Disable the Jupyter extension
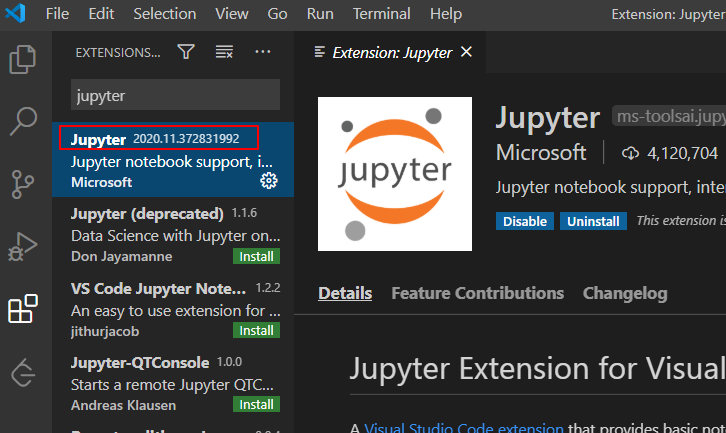Viewport: 726px width, 433px height. pyautogui.click(x=525, y=221)
